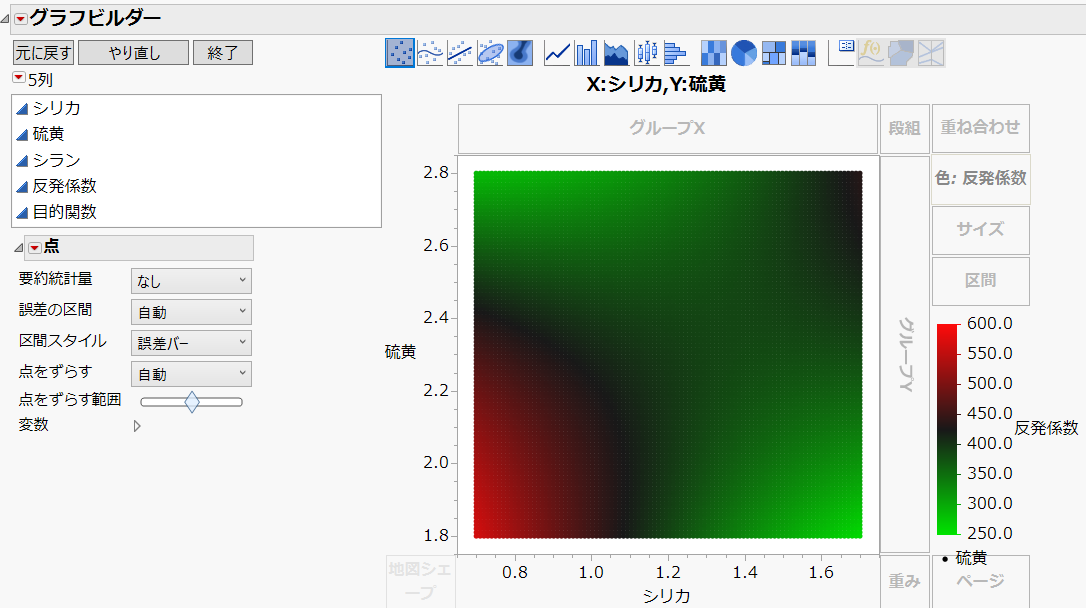Viewport: 1086px width, 608px height.
Task: Click the continuous-type icon beside 目的関数
Action: (22, 213)
